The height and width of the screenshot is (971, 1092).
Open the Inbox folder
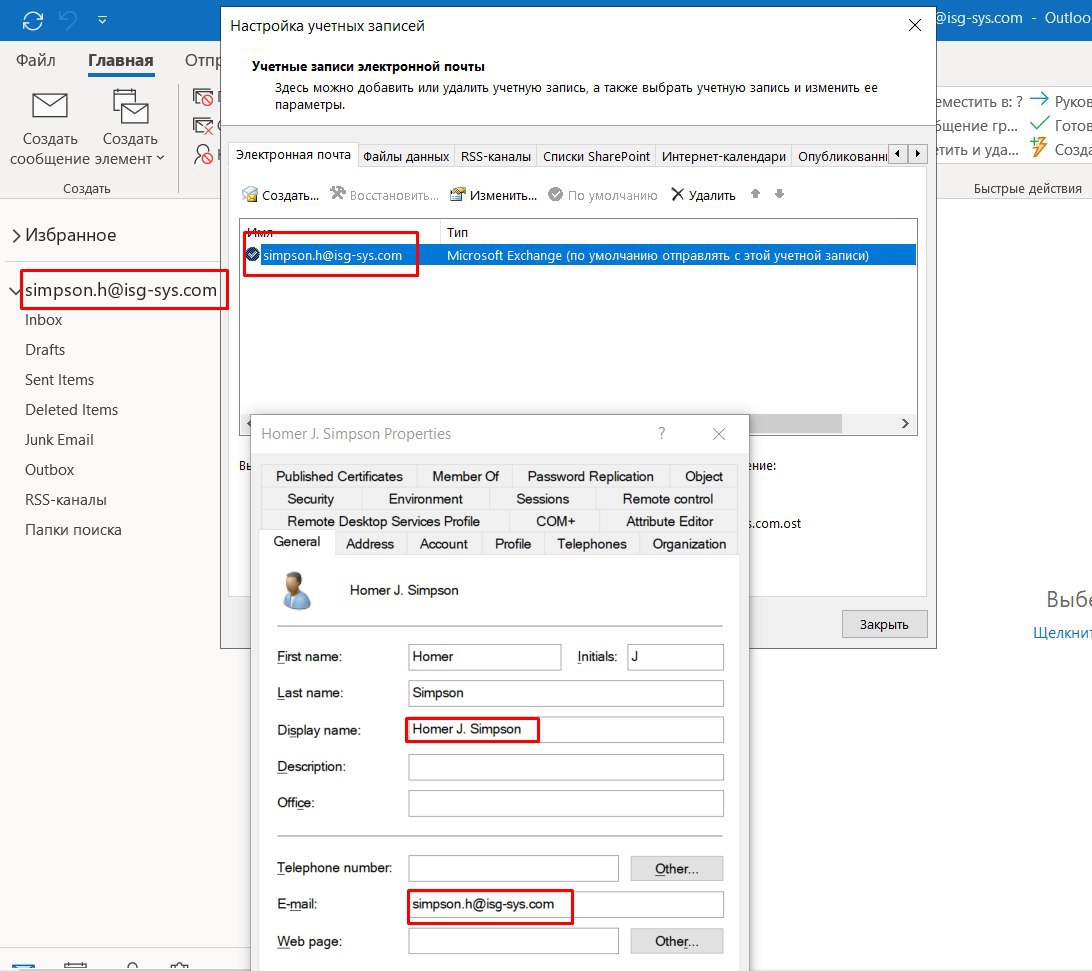[43, 320]
